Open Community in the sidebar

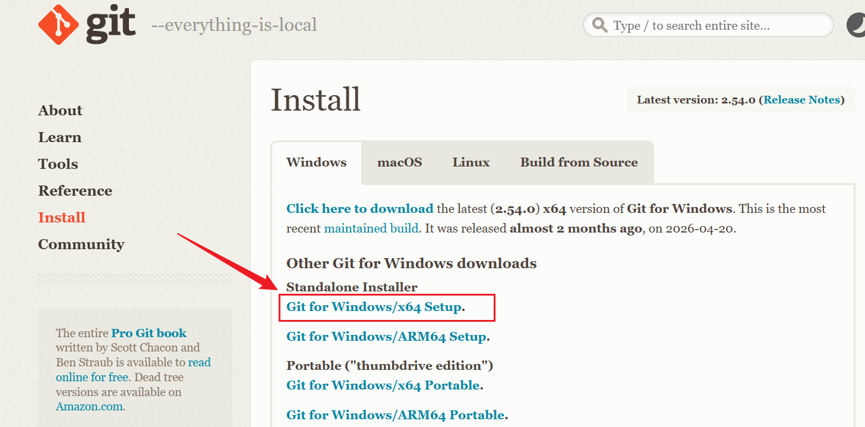tap(81, 244)
